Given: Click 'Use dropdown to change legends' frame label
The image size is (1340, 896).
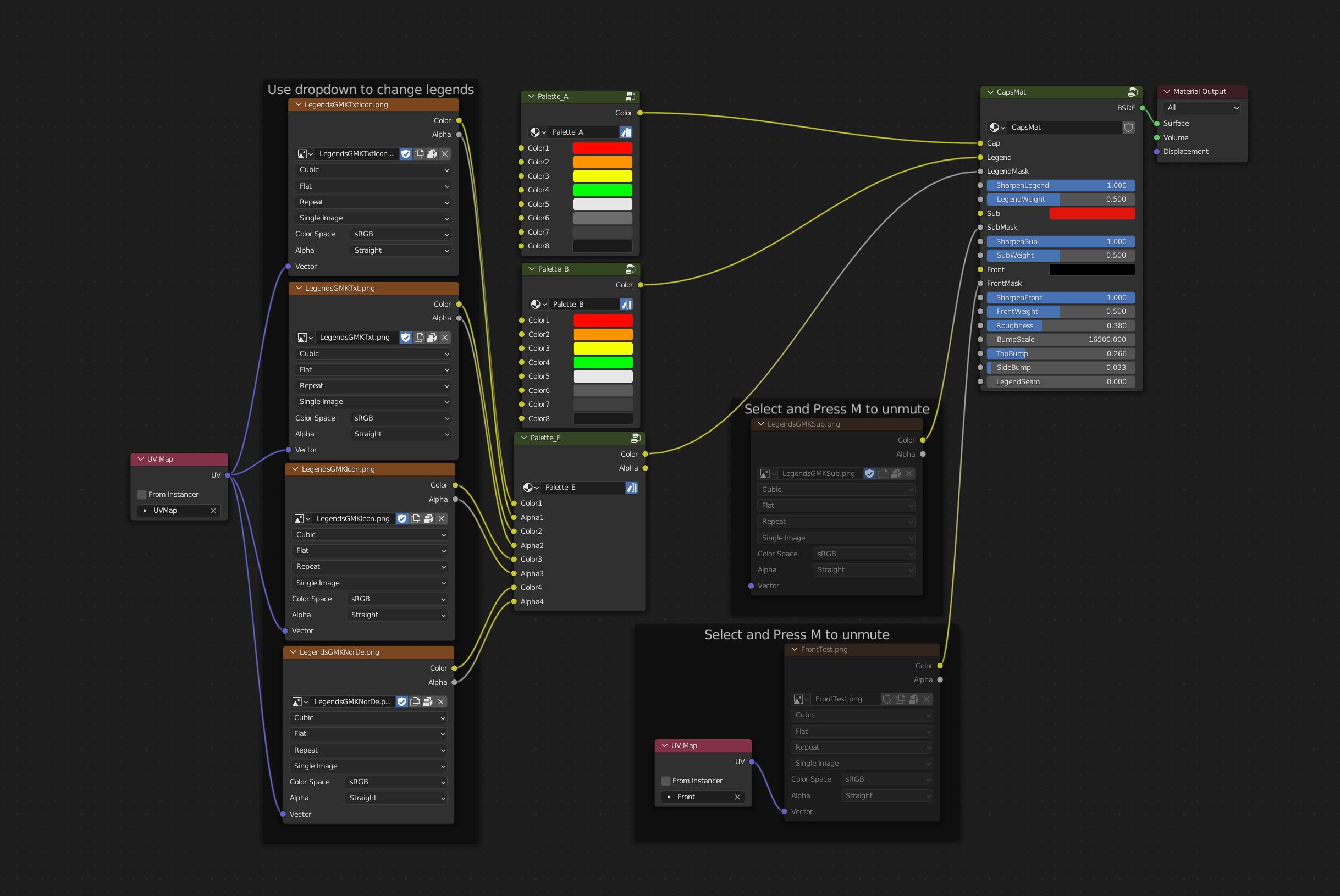Looking at the screenshot, I should (370, 90).
